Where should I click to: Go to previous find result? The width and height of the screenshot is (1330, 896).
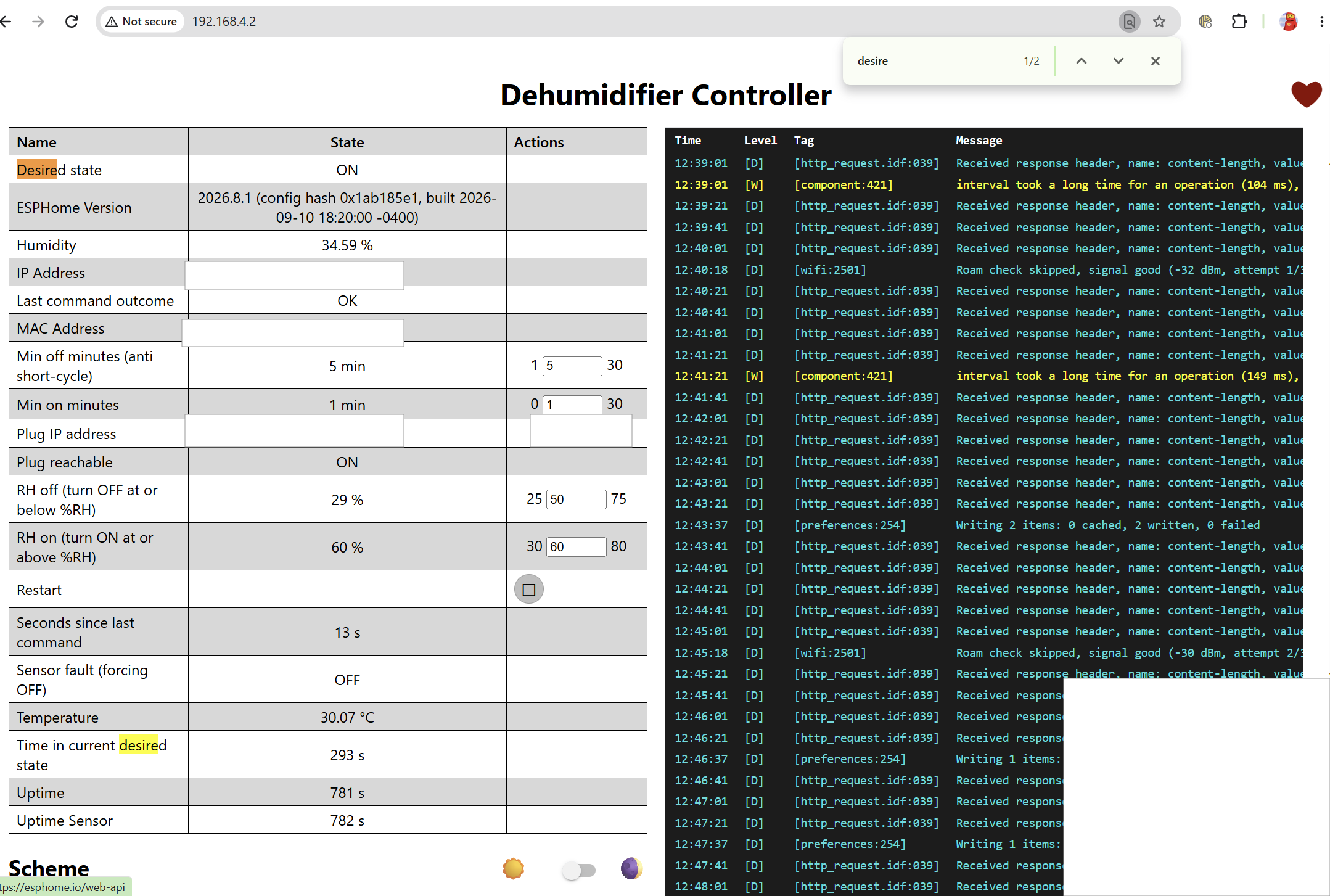point(1082,60)
